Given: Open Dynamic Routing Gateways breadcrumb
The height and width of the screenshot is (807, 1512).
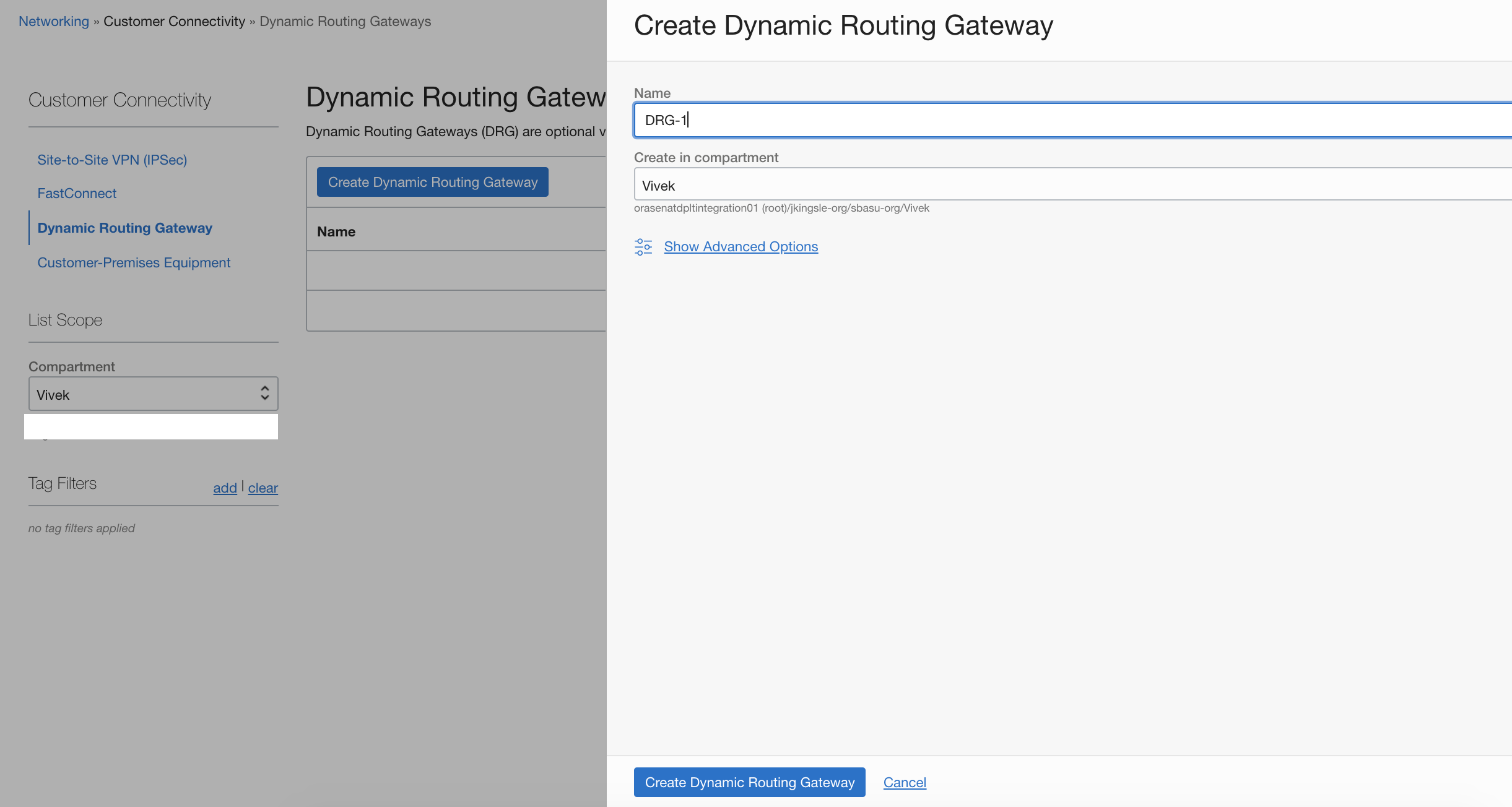Looking at the screenshot, I should click(345, 21).
